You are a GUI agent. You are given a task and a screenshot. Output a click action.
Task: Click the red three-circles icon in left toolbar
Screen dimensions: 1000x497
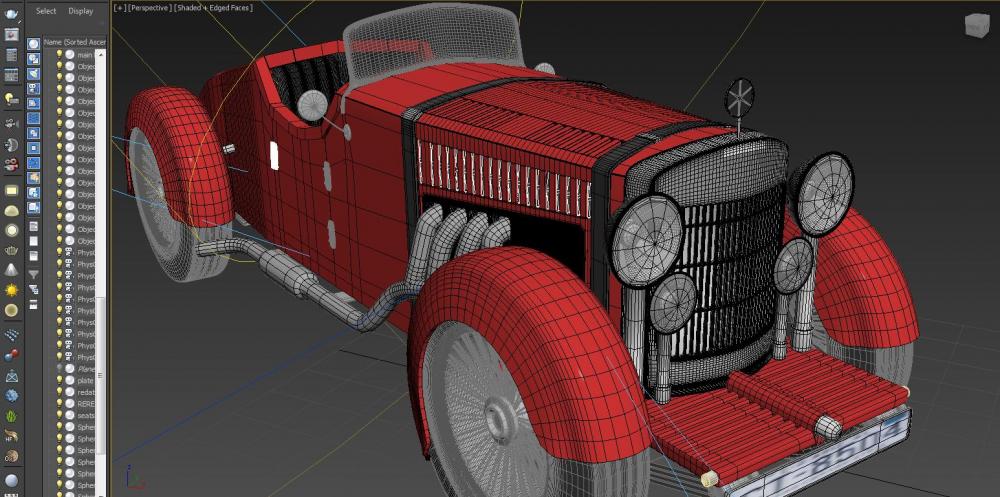tap(11, 164)
